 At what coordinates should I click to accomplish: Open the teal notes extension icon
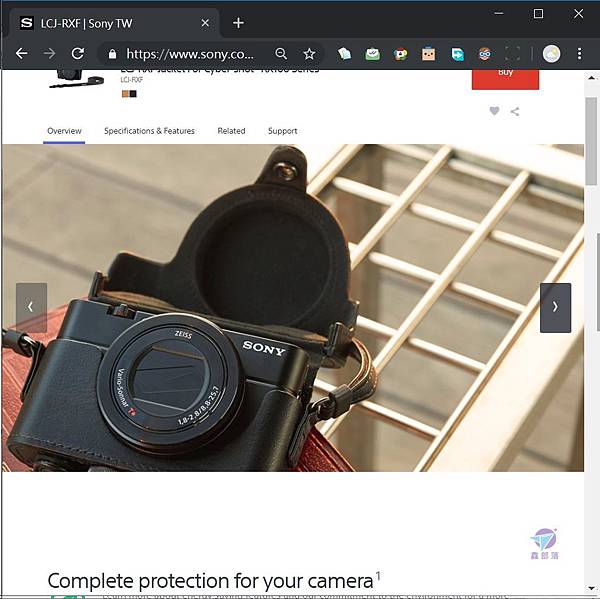[344, 54]
